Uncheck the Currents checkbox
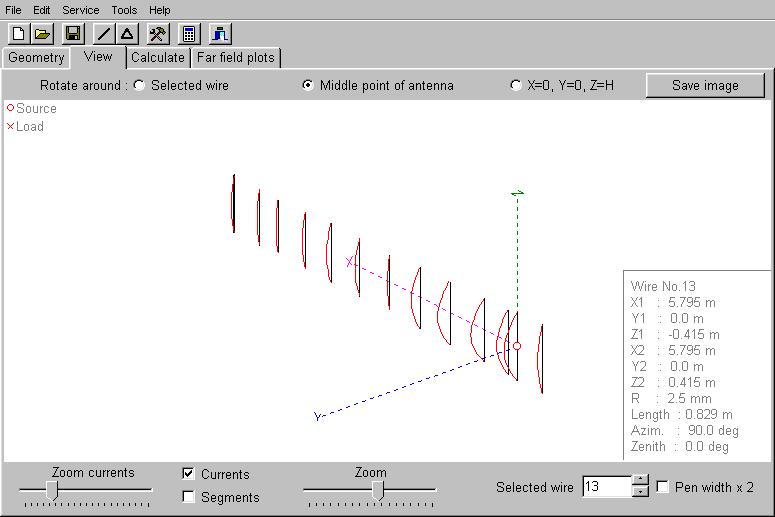The image size is (775, 517). coord(188,474)
